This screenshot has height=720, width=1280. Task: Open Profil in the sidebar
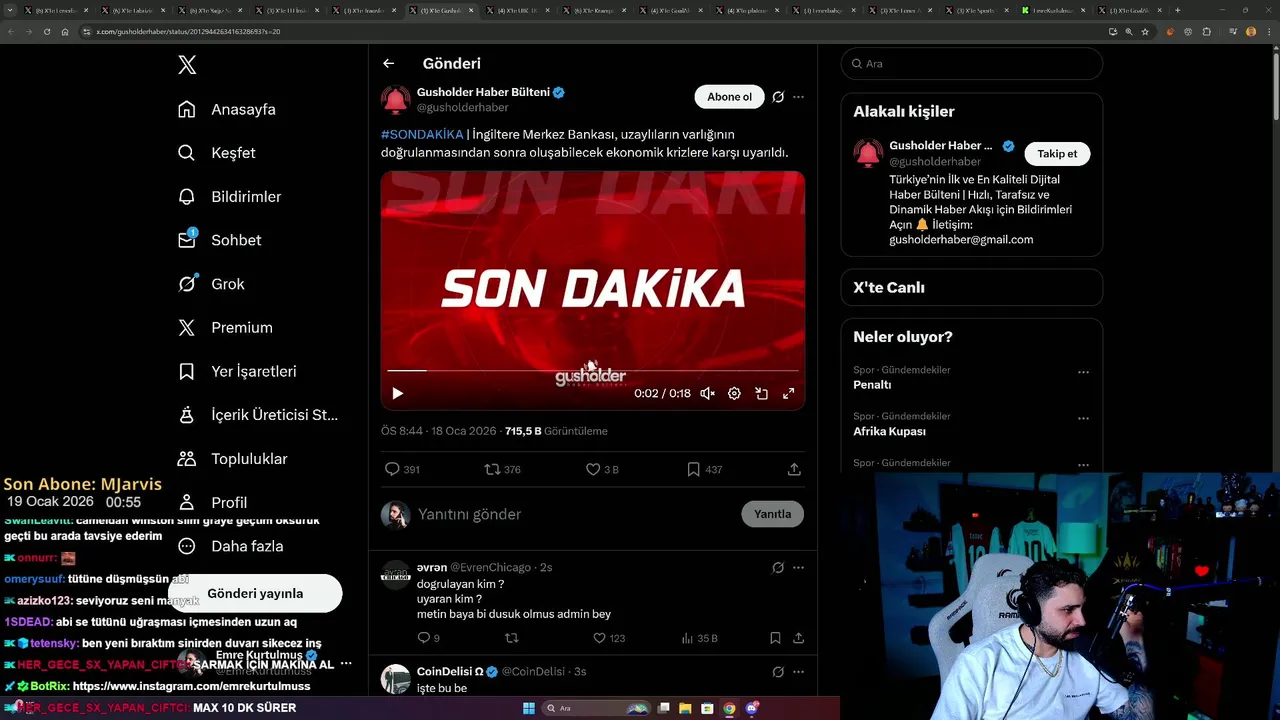212,502
